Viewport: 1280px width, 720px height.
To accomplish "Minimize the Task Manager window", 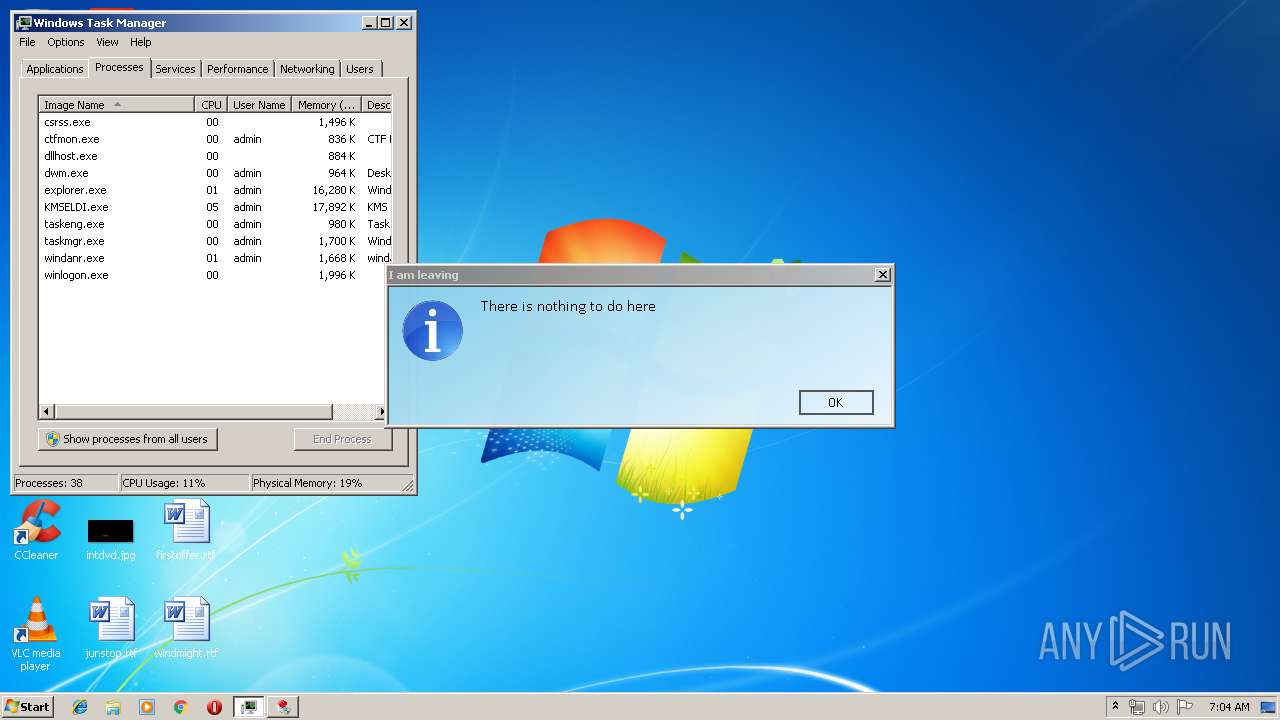I will [x=369, y=22].
